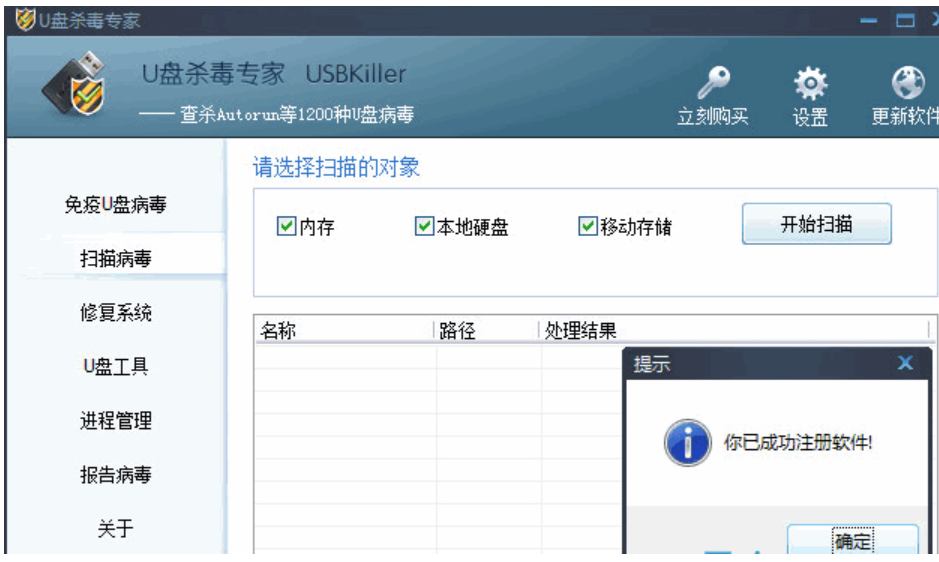Viewport: 939px width, 562px height.
Task: Confirm dialog with 确定 button
Action: 852,541
